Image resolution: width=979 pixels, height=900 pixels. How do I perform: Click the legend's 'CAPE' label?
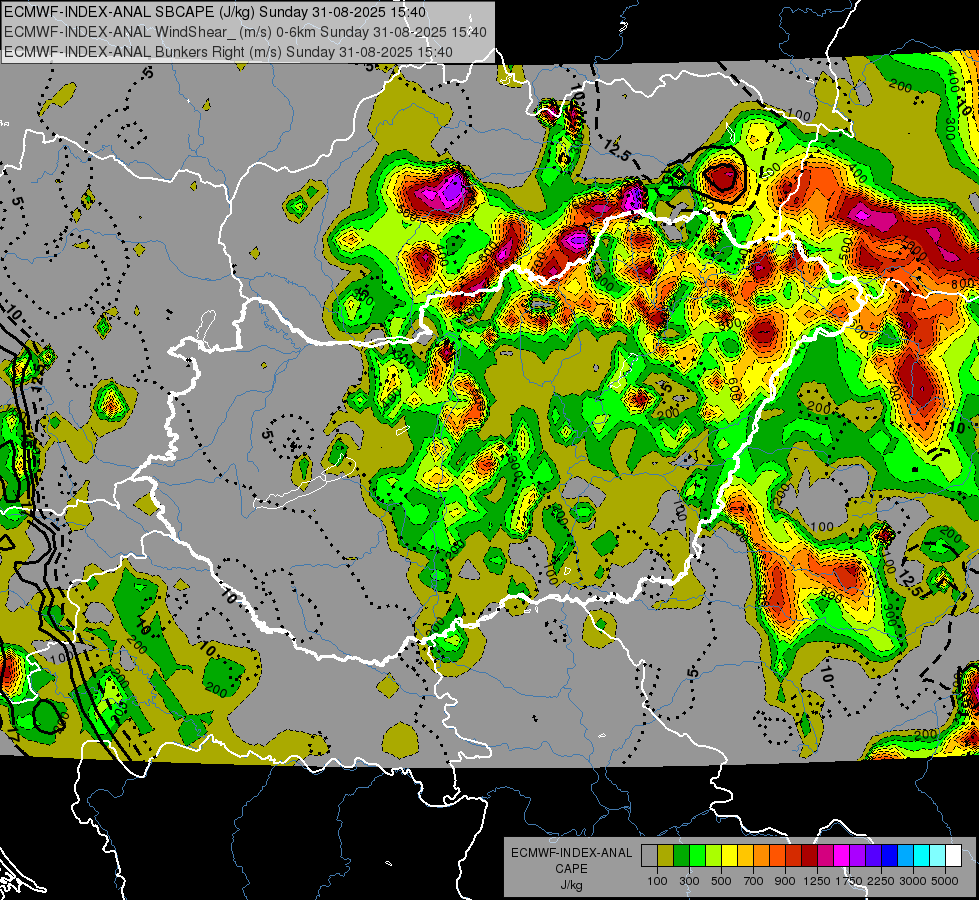click(x=571, y=869)
